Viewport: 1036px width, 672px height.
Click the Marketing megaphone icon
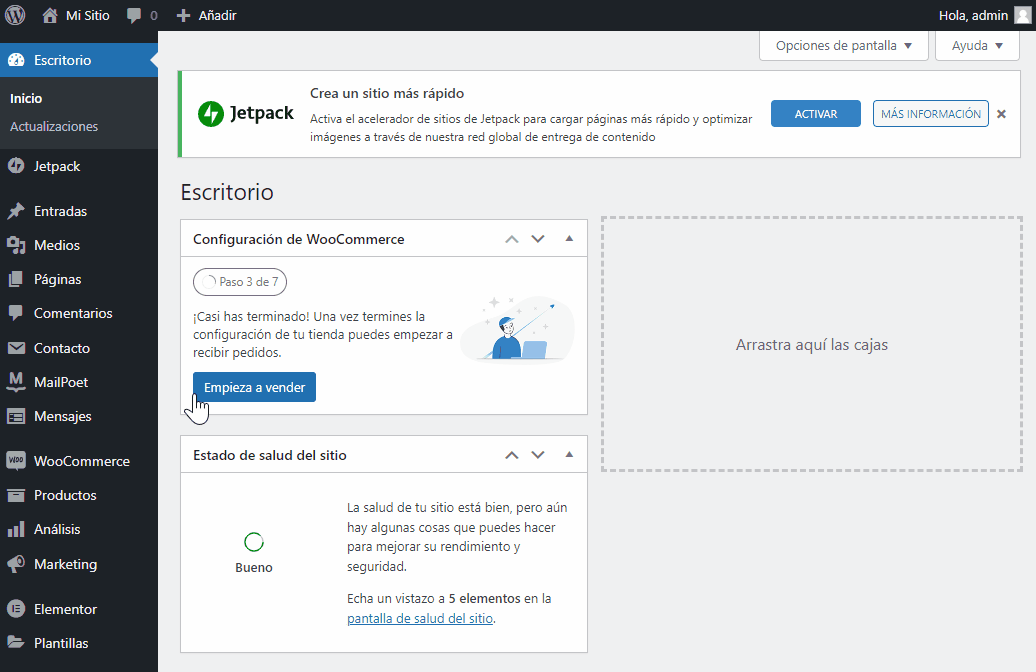pyautogui.click(x=16, y=564)
